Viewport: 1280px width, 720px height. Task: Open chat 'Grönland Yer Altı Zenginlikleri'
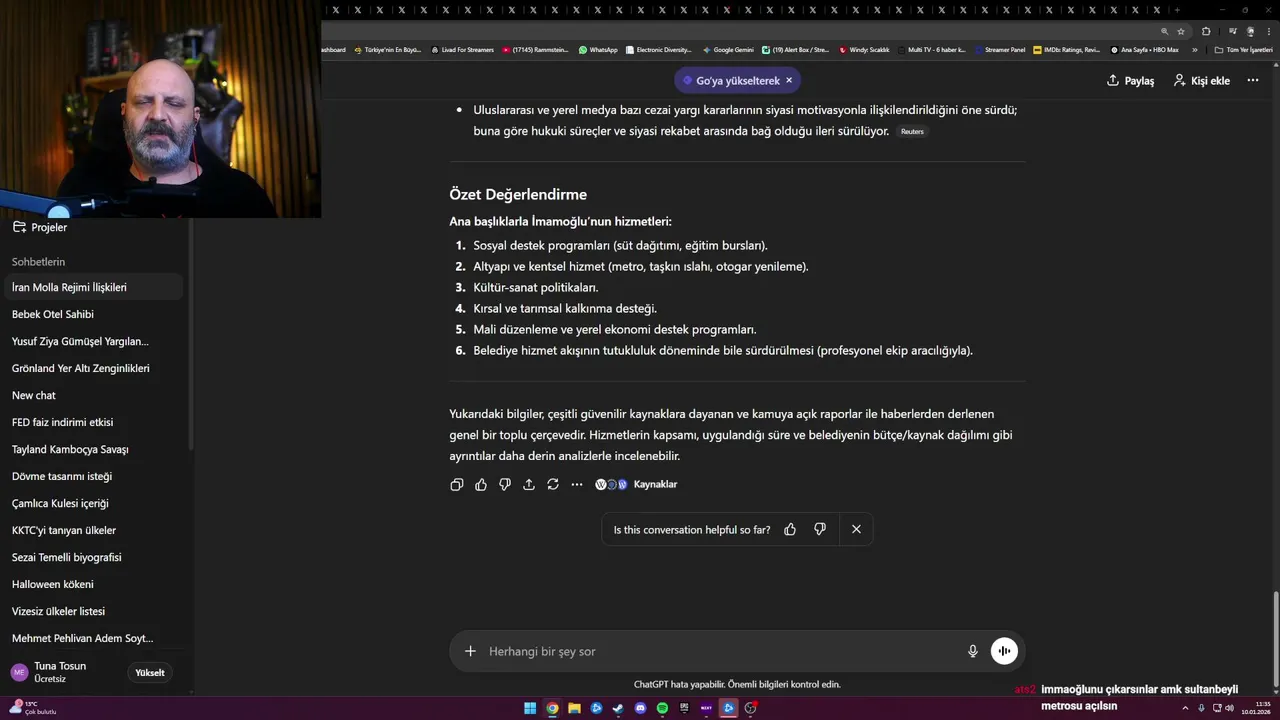(x=92, y=368)
